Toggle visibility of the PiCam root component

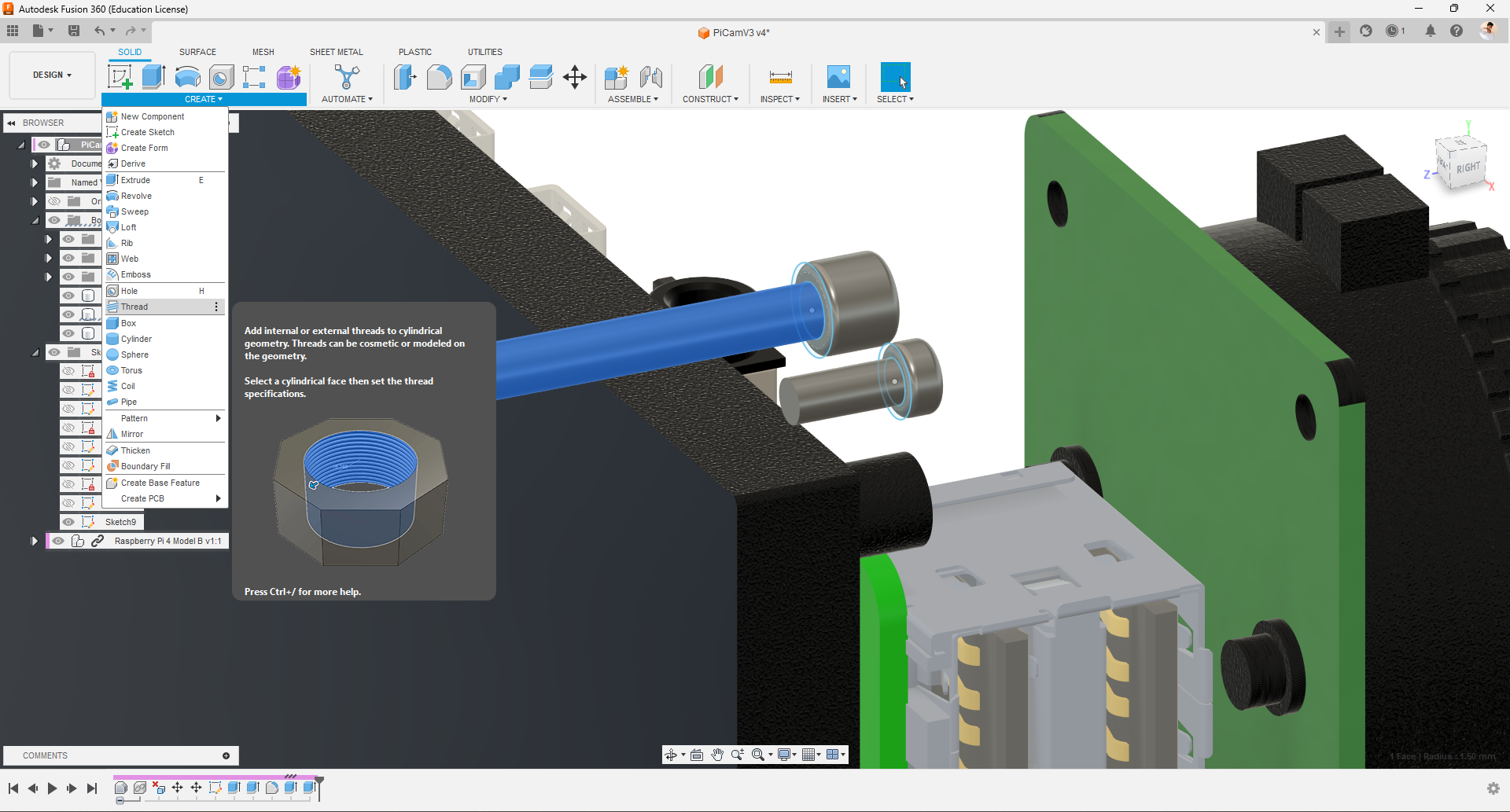pyautogui.click(x=44, y=145)
